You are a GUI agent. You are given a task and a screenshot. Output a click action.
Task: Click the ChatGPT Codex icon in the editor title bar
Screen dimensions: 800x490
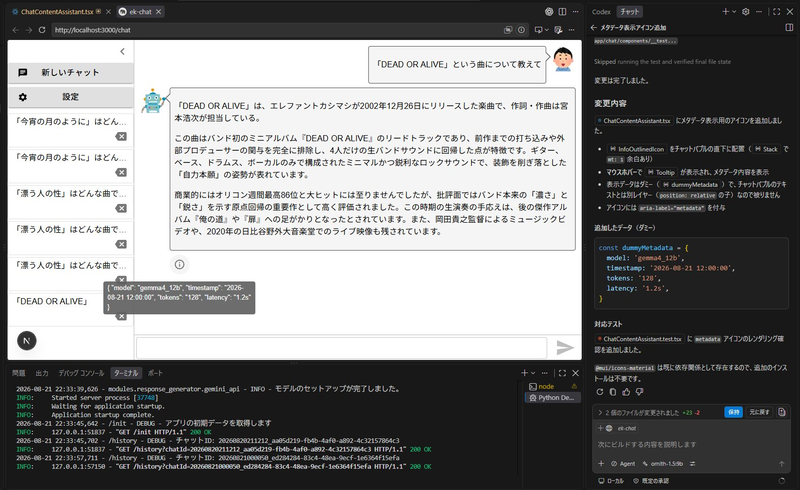[549, 12]
